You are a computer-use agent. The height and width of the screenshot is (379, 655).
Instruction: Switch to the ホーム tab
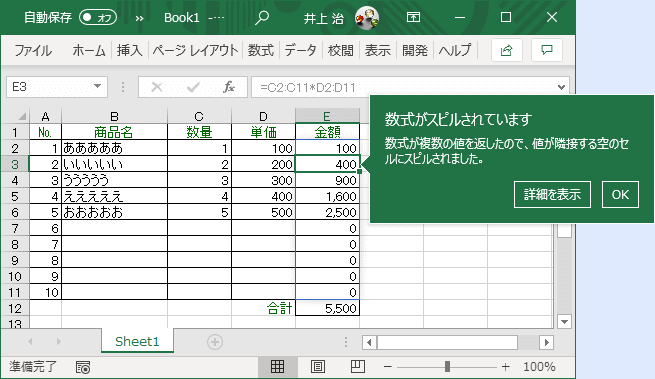click(89, 51)
